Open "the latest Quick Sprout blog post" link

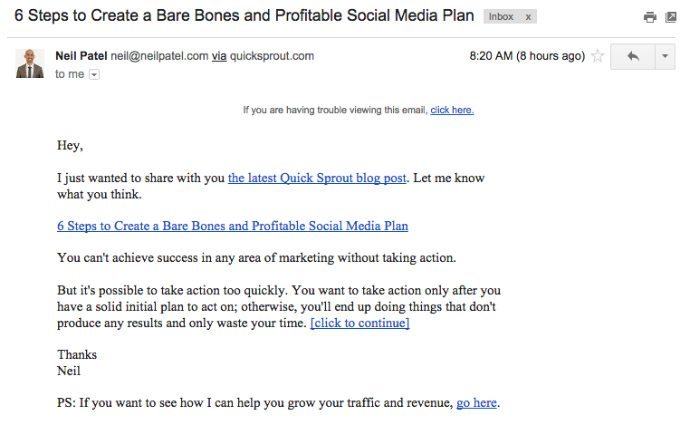tap(317, 178)
